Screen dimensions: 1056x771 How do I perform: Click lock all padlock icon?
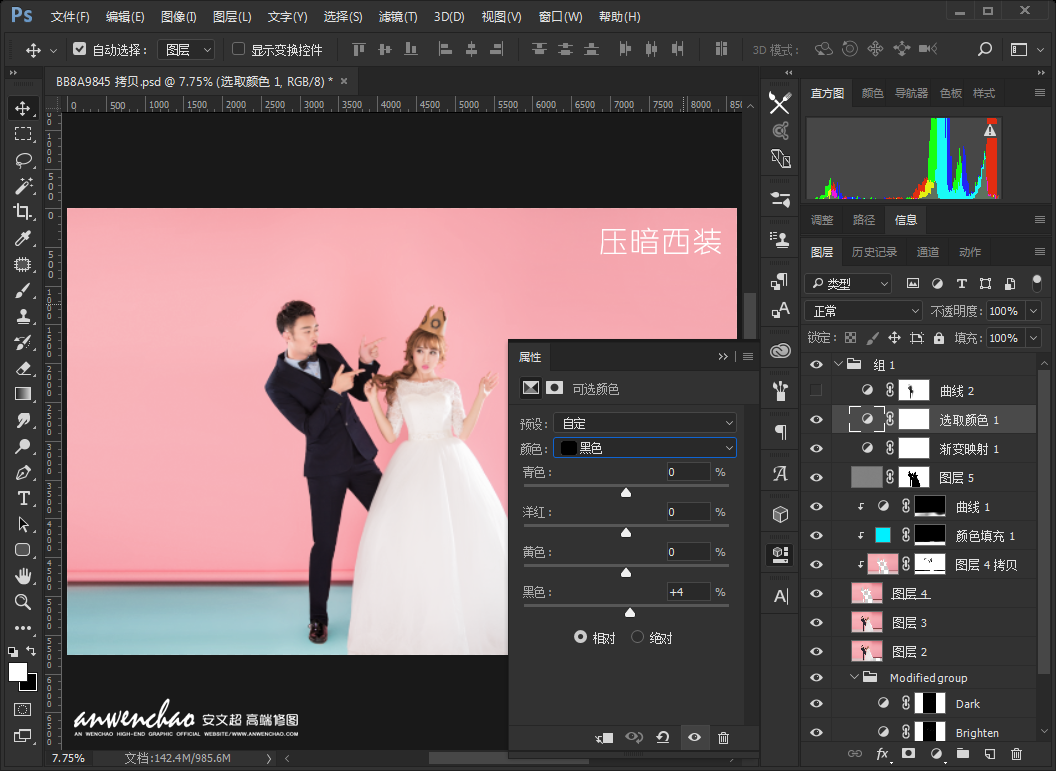(x=939, y=338)
